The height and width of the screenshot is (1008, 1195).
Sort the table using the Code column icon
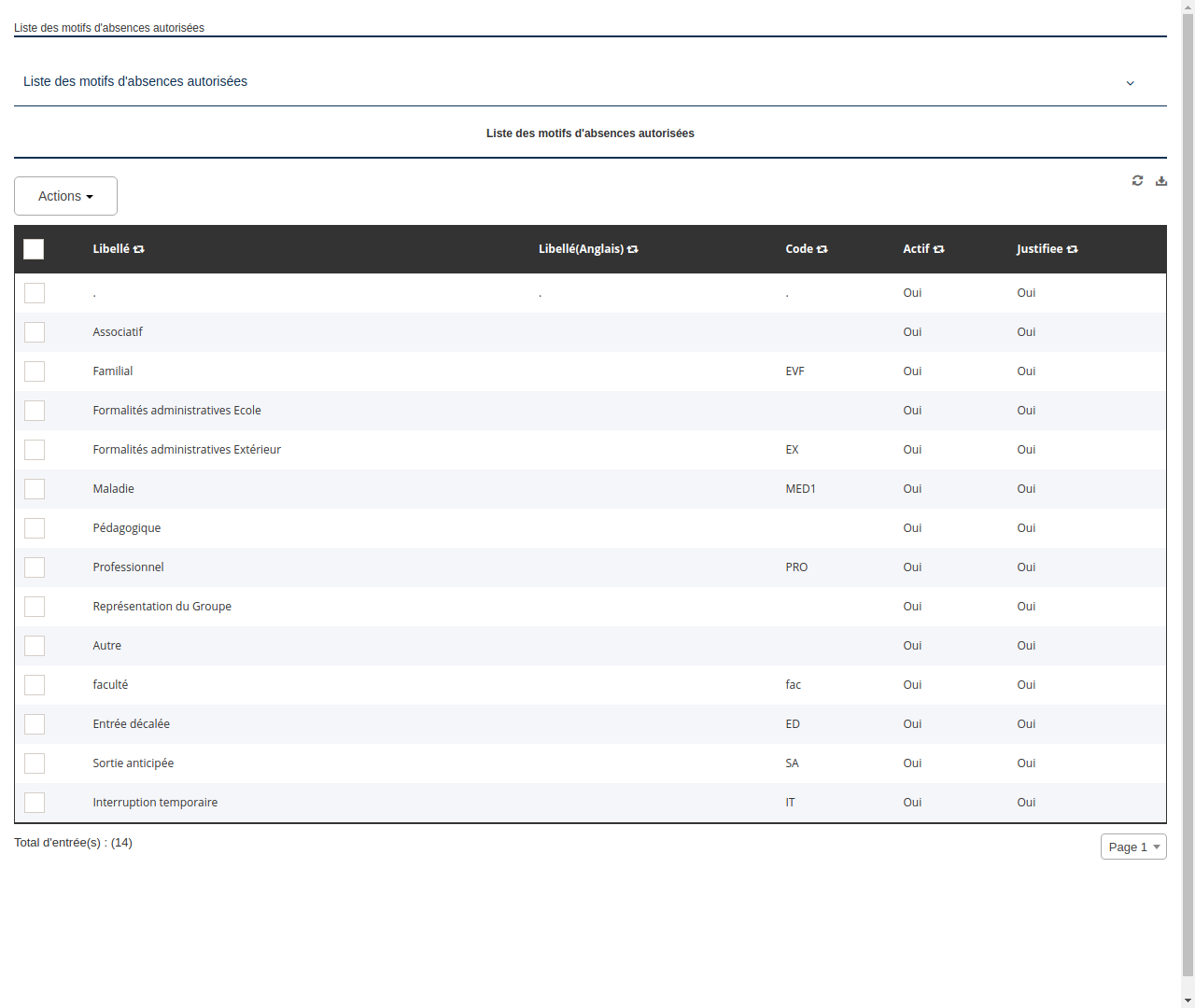click(822, 249)
